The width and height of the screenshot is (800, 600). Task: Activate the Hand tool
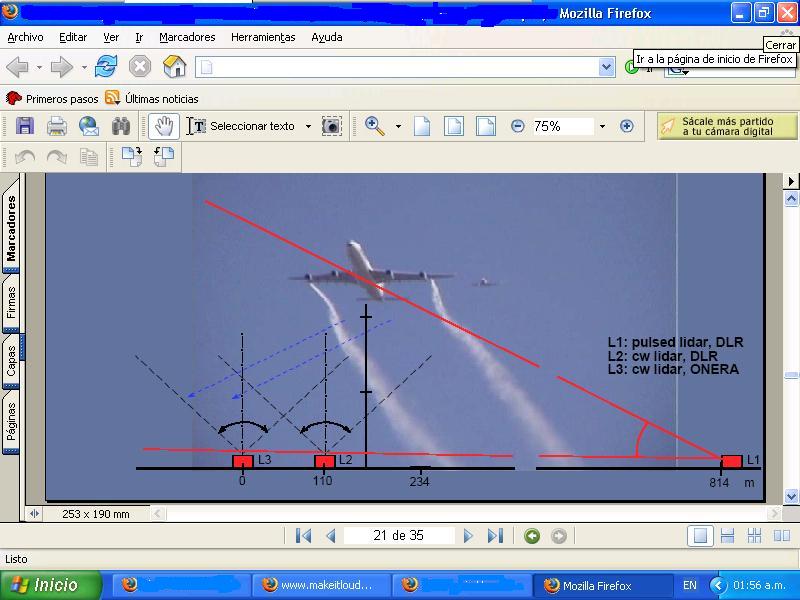[x=164, y=126]
